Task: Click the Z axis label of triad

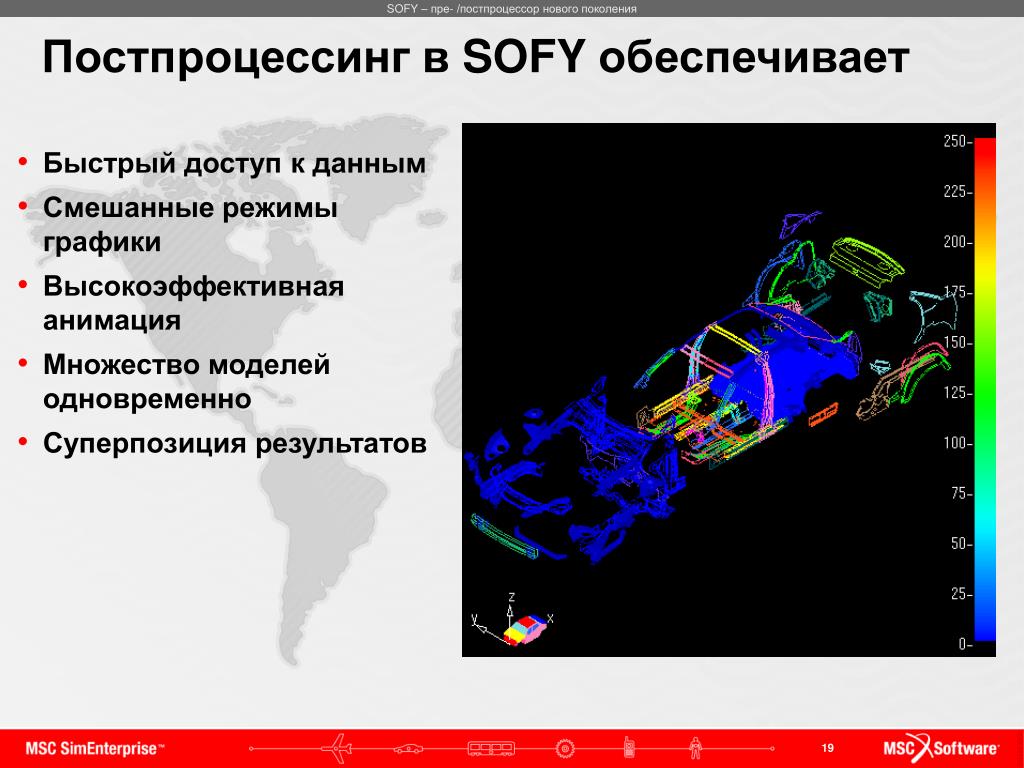Action: point(511,597)
